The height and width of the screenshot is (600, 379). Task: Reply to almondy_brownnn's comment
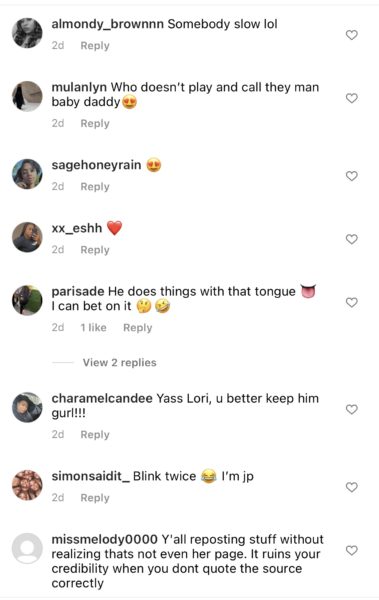tap(95, 46)
